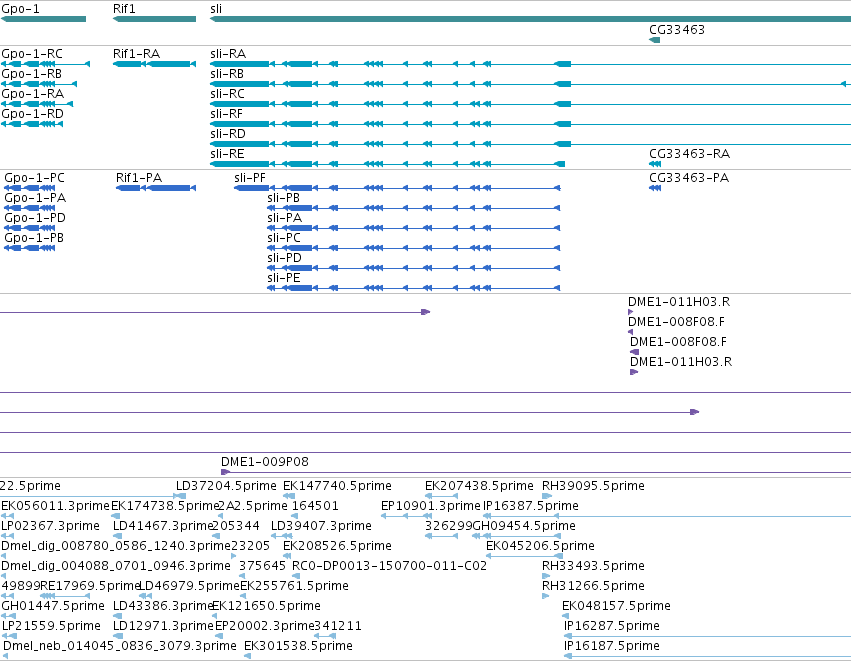The width and height of the screenshot is (851, 661).
Task: Select the Gpo-1-PB protein label
Action: [34, 238]
